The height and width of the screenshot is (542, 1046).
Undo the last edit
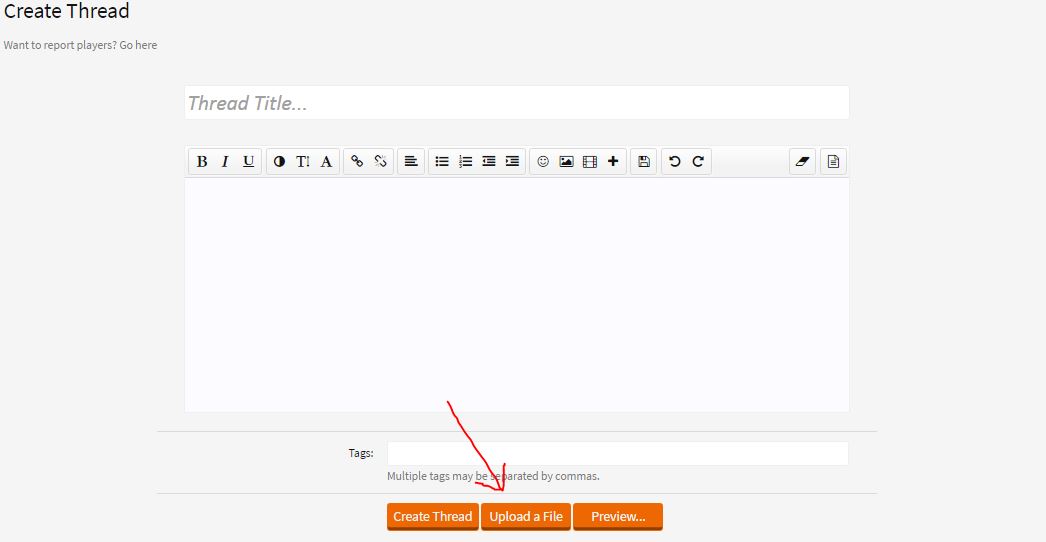674,162
